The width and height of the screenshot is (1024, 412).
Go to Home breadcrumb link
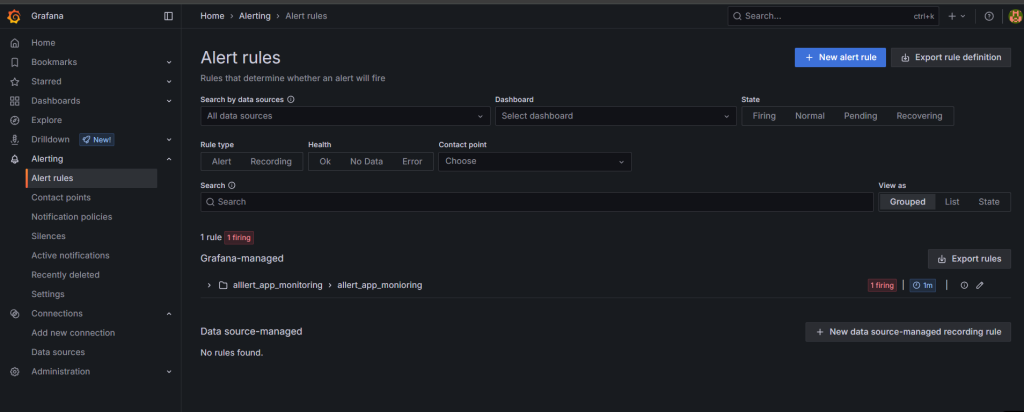212,16
